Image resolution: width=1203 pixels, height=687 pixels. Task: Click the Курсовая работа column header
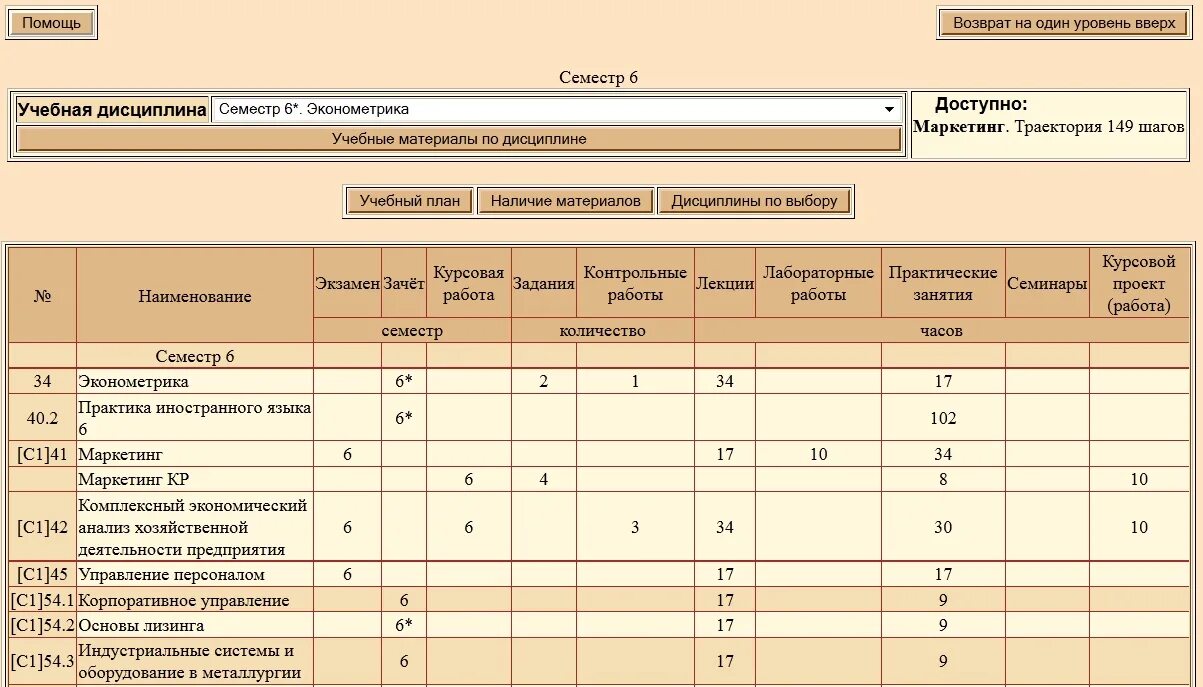[468, 283]
